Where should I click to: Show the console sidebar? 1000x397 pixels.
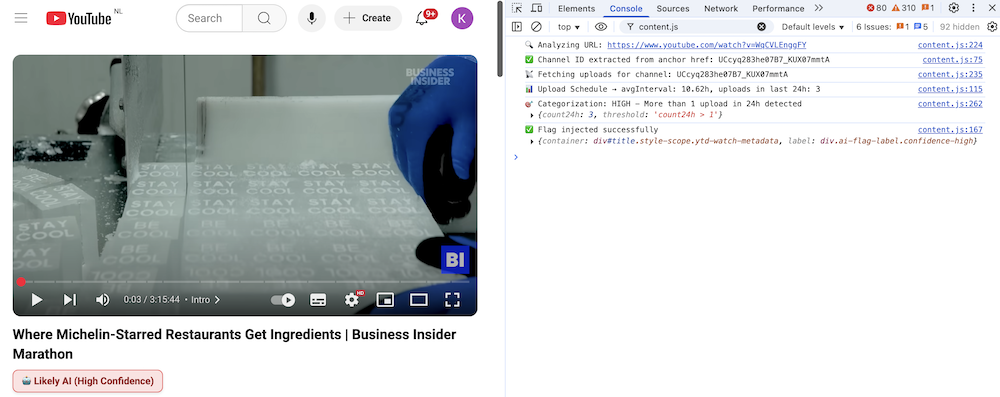click(x=517, y=27)
